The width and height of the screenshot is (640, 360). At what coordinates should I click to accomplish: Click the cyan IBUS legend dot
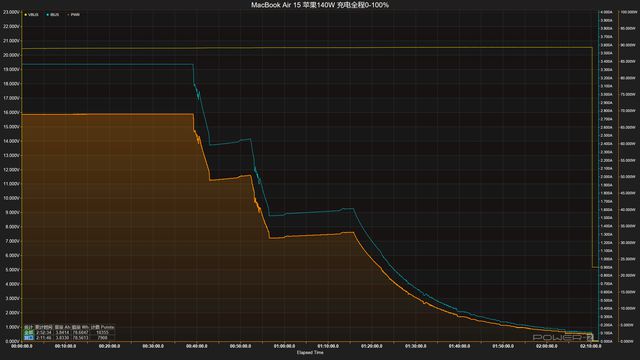47,15
